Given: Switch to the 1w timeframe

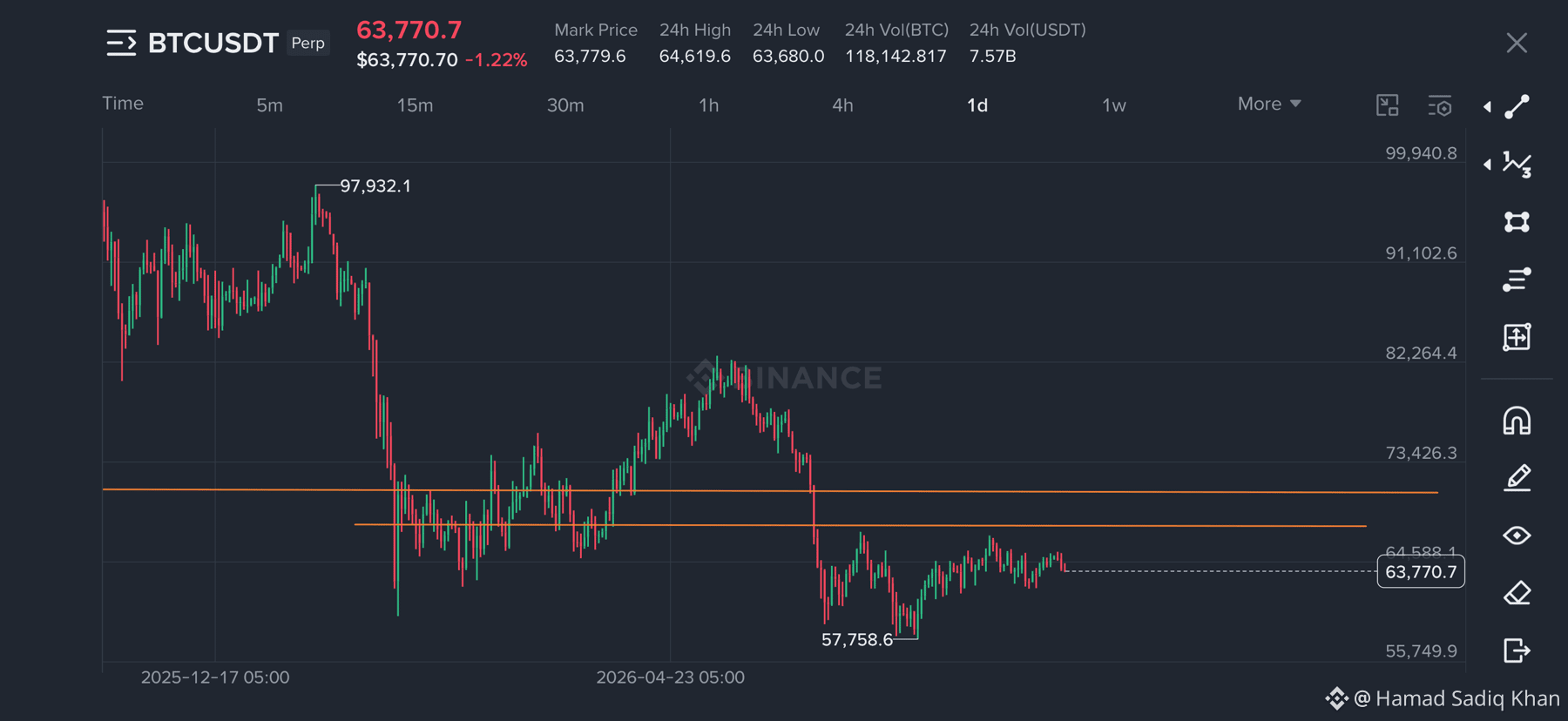Looking at the screenshot, I should coord(1114,105).
